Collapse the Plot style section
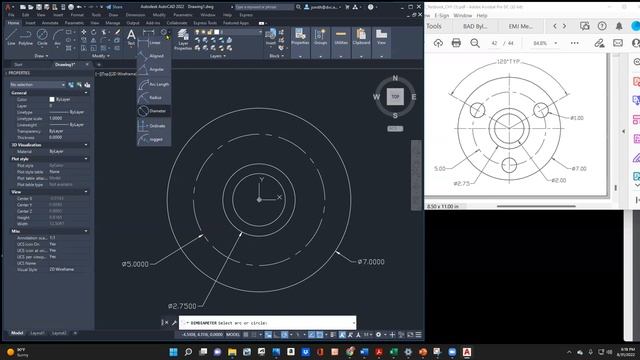640x360 pixels. coord(86,159)
